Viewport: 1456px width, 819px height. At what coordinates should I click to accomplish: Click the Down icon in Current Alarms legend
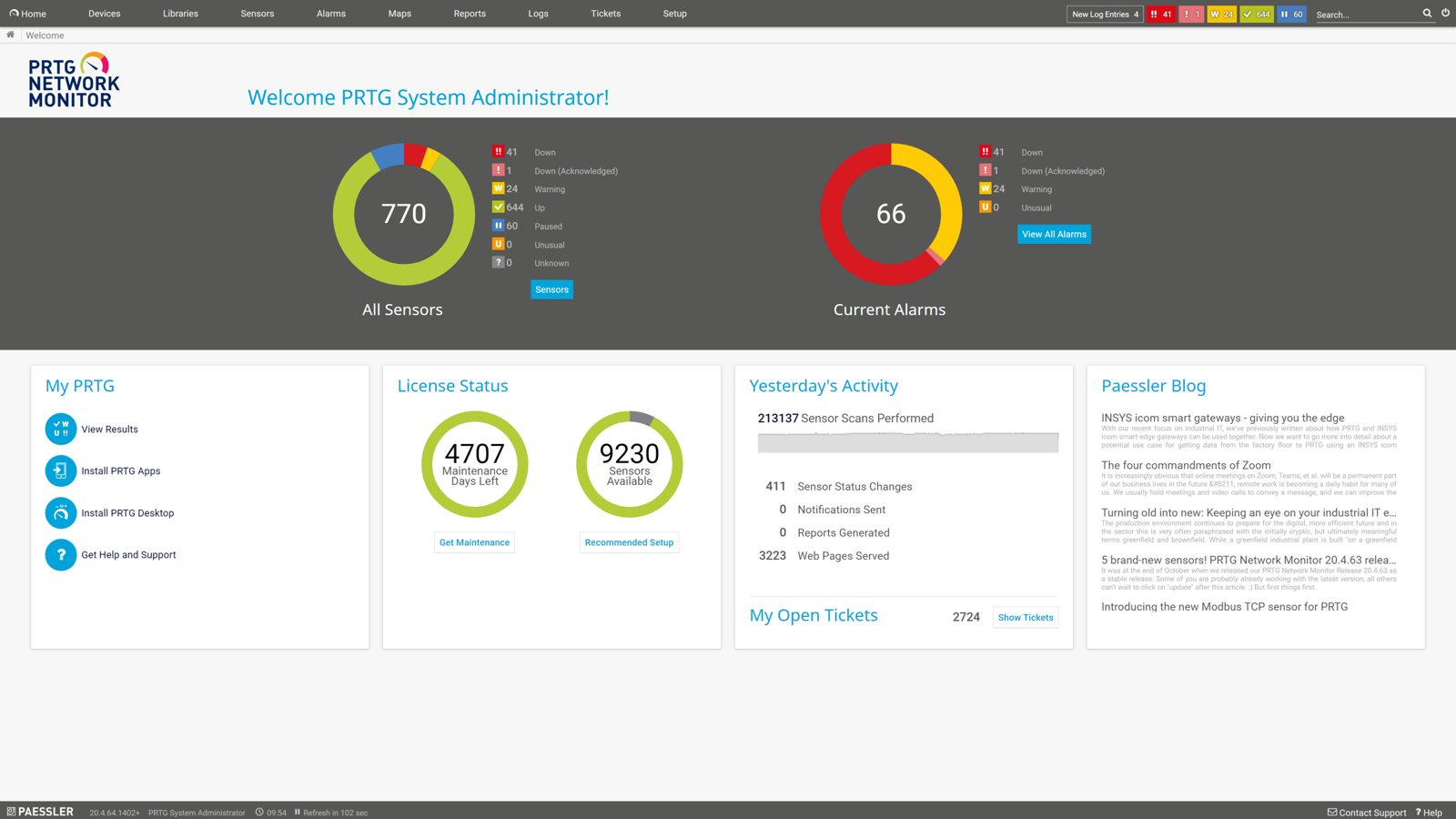[985, 152]
